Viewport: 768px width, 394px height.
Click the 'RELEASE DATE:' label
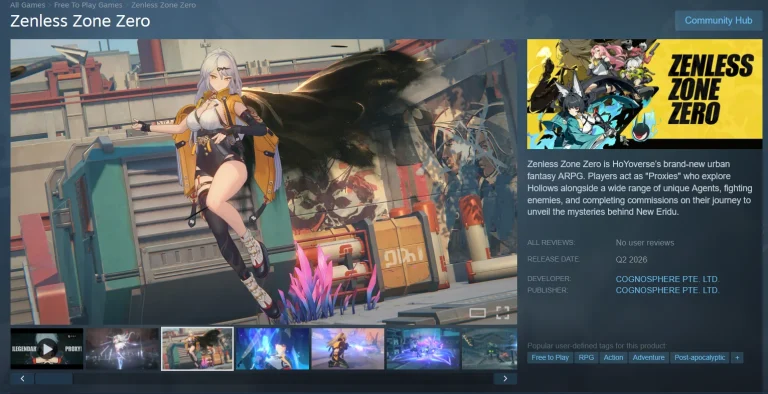point(553,259)
